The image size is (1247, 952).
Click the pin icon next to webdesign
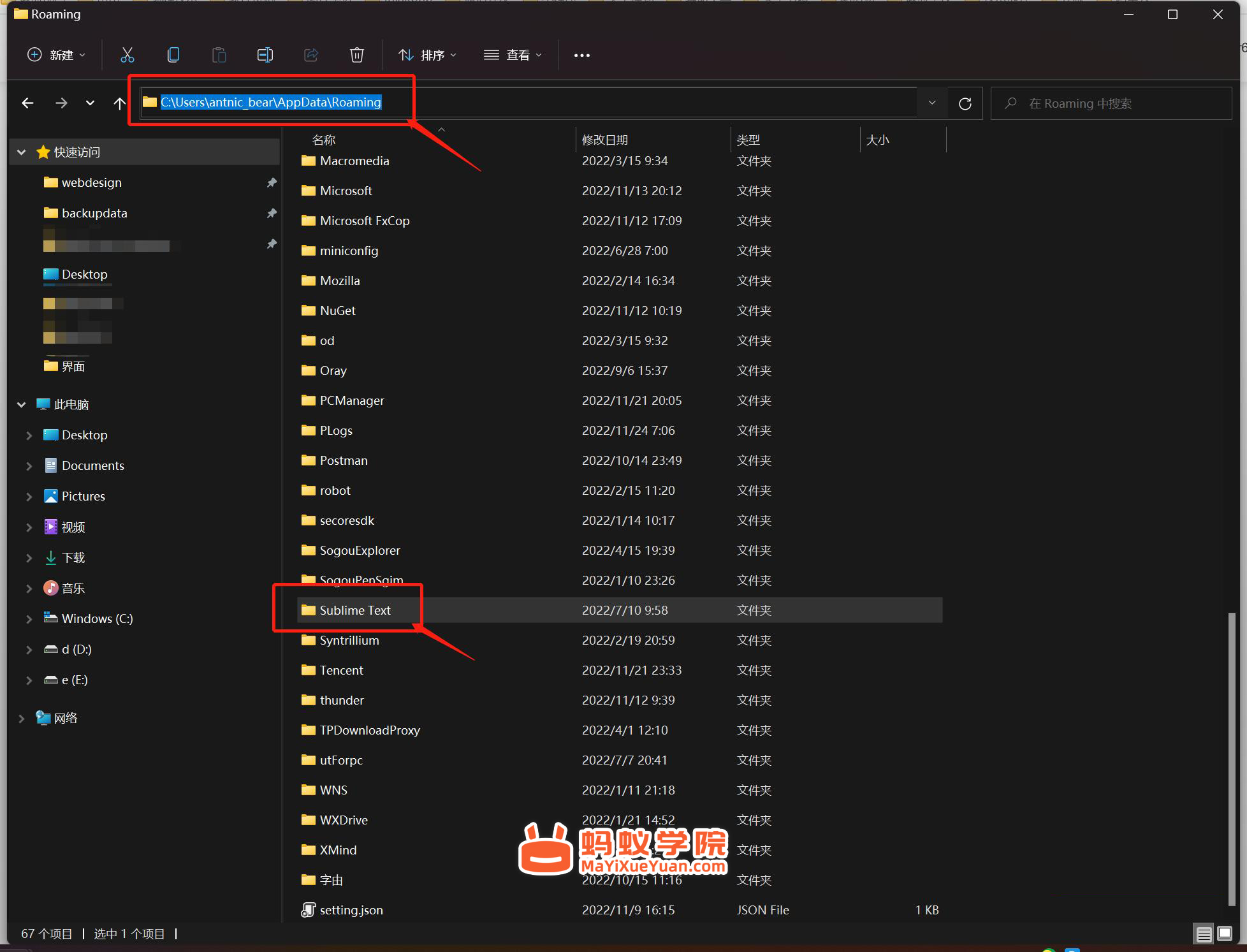272,182
